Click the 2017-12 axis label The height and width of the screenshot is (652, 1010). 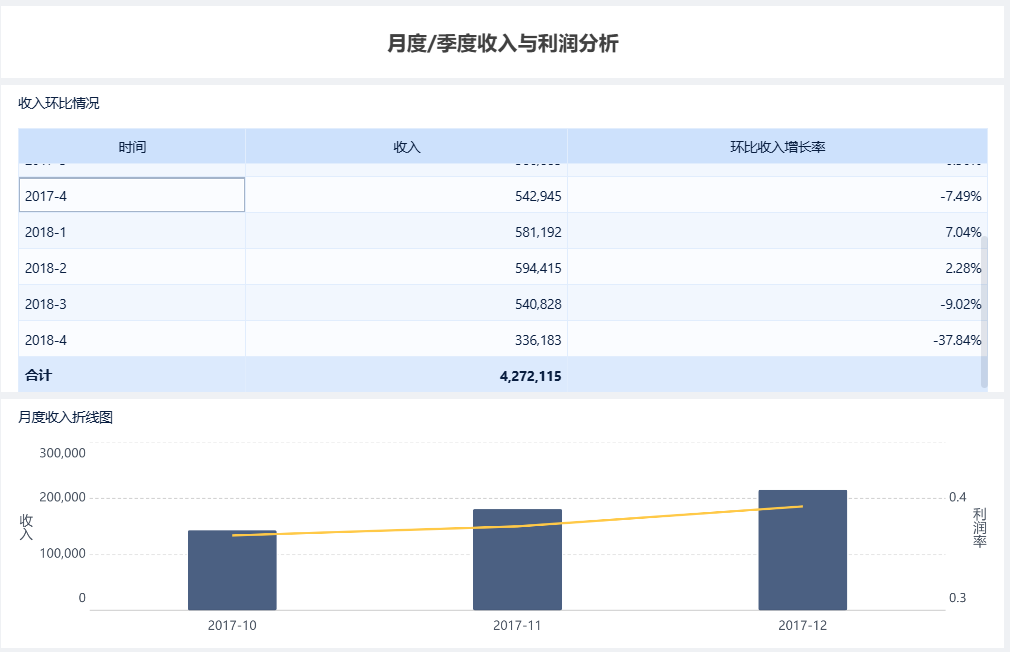[803, 625]
